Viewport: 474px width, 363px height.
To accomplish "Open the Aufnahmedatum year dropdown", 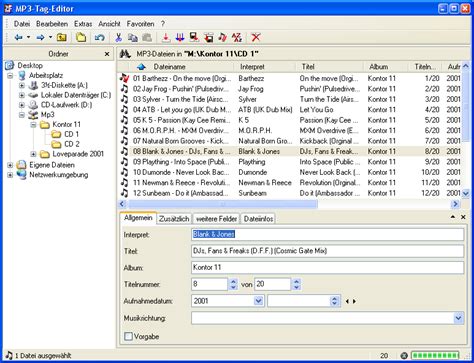I will 258,301.
